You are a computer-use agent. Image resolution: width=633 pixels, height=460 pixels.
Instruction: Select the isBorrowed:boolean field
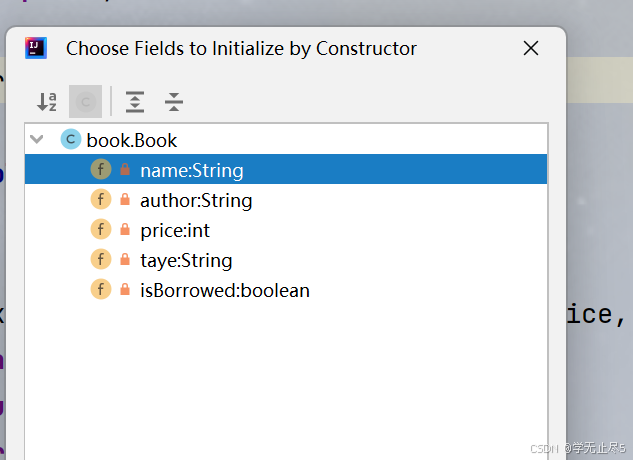point(224,290)
